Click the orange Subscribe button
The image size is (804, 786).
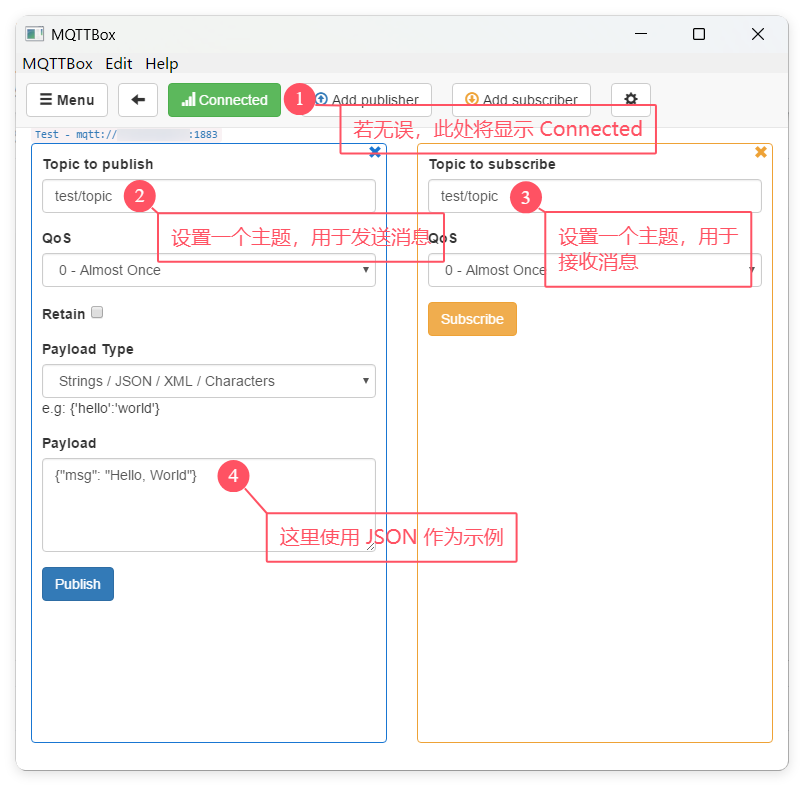[472, 319]
